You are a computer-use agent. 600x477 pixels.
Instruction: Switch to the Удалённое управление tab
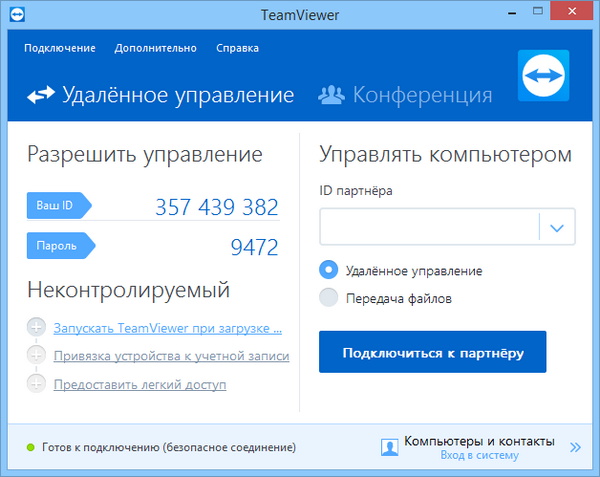(160, 95)
